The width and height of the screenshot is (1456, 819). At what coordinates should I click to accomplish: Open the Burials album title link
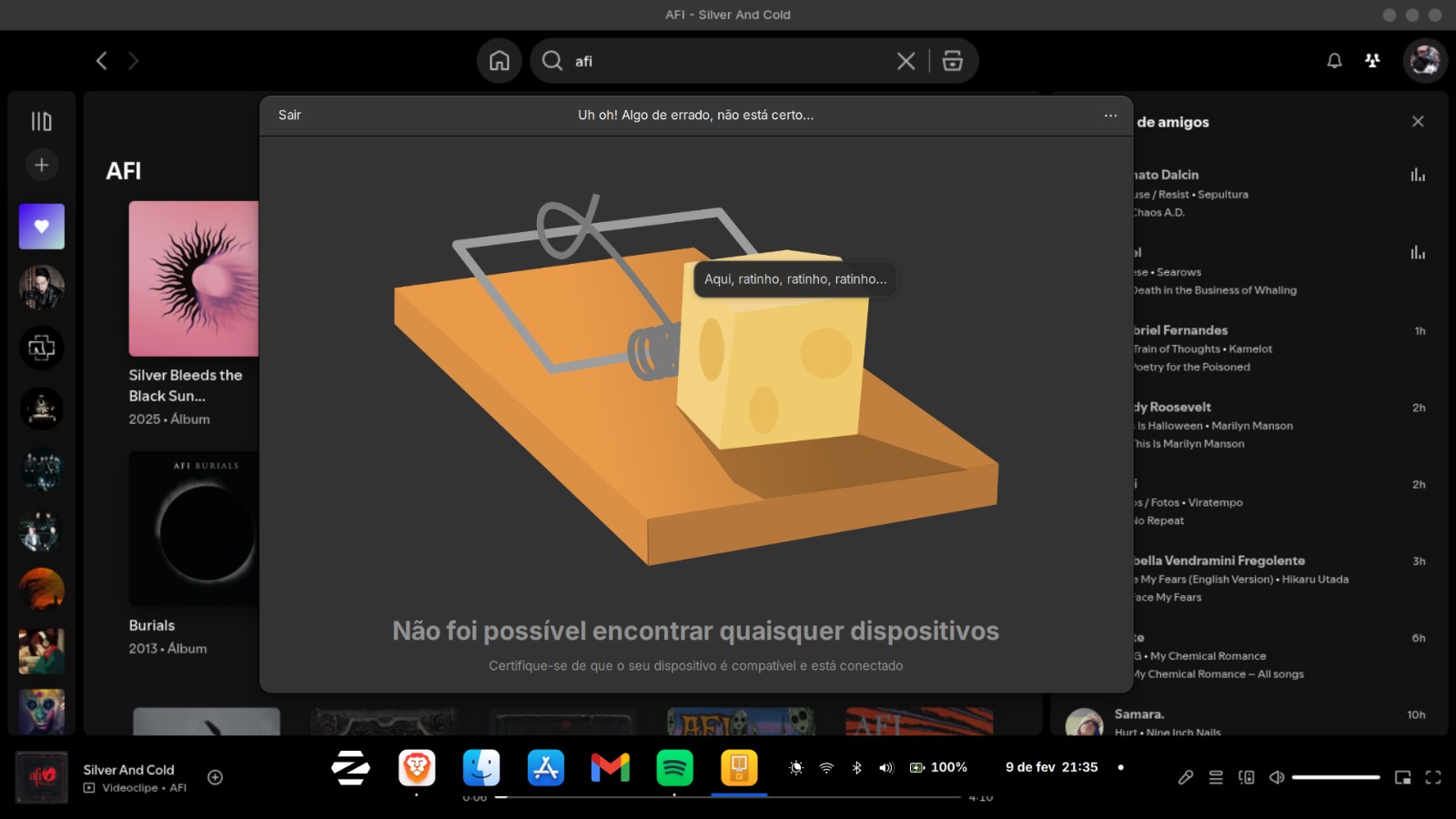152,625
